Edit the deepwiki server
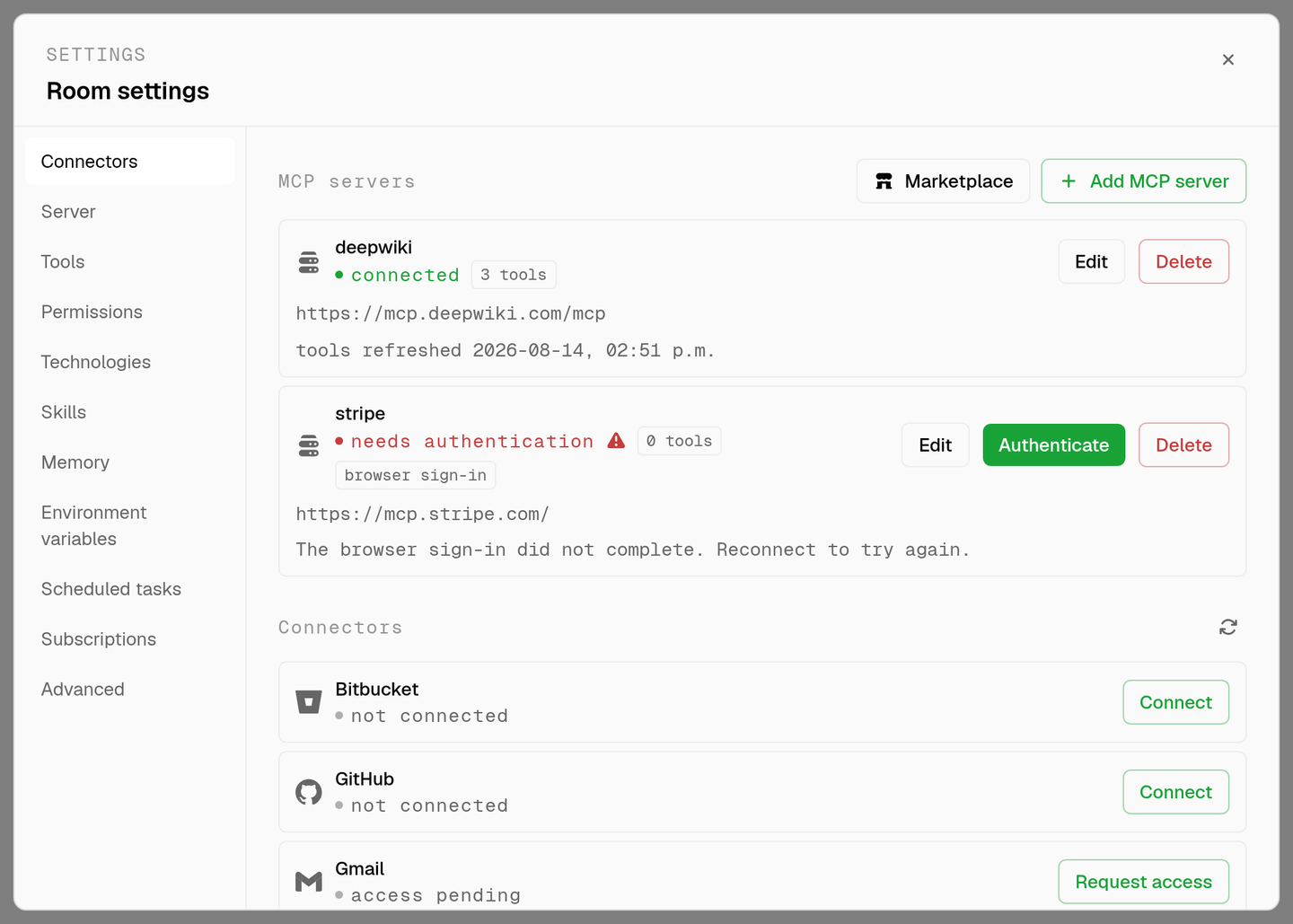 coord(1091,261)
